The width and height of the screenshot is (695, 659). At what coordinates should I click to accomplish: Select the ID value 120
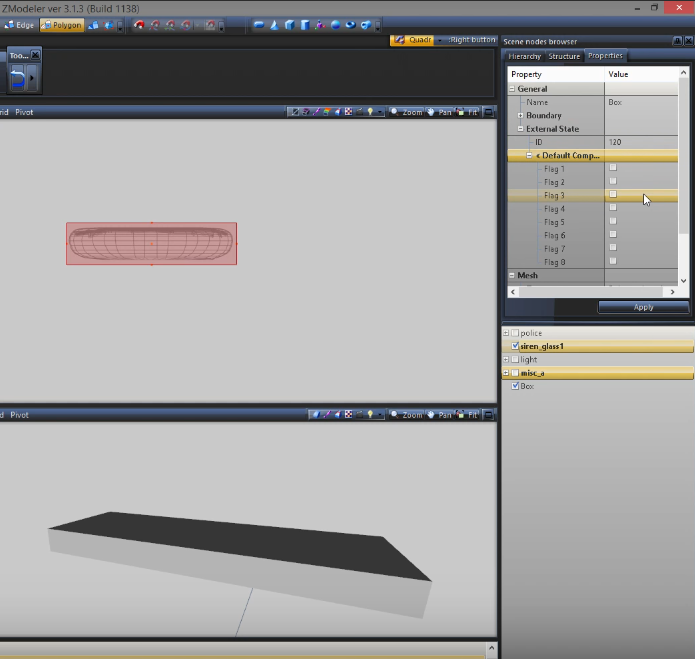641,142
